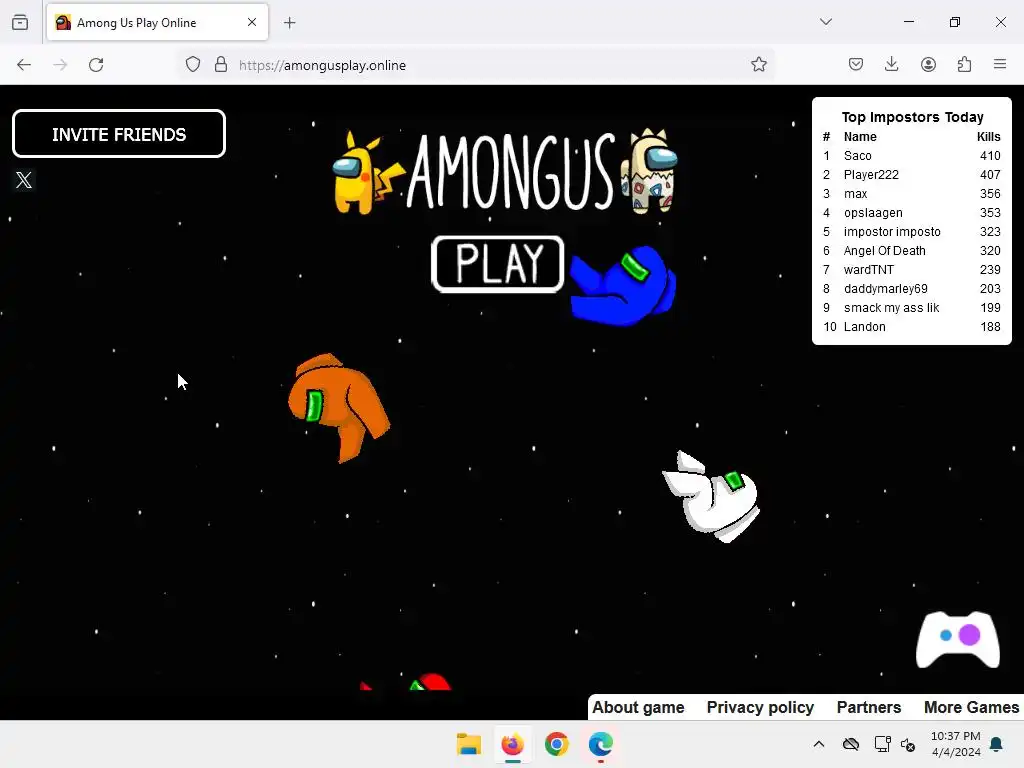Screen dimensions: 1024x768
Task: Open File Explorer from the taskbar
Action: click(x=469, y=744)
